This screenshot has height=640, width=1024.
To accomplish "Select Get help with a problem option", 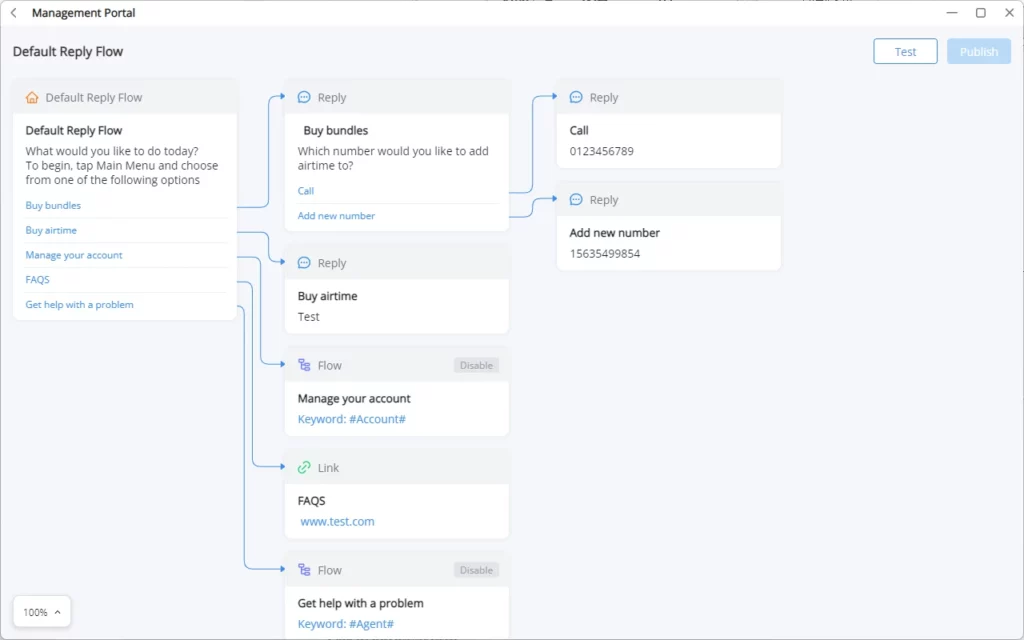I will [x=79, y=304].
